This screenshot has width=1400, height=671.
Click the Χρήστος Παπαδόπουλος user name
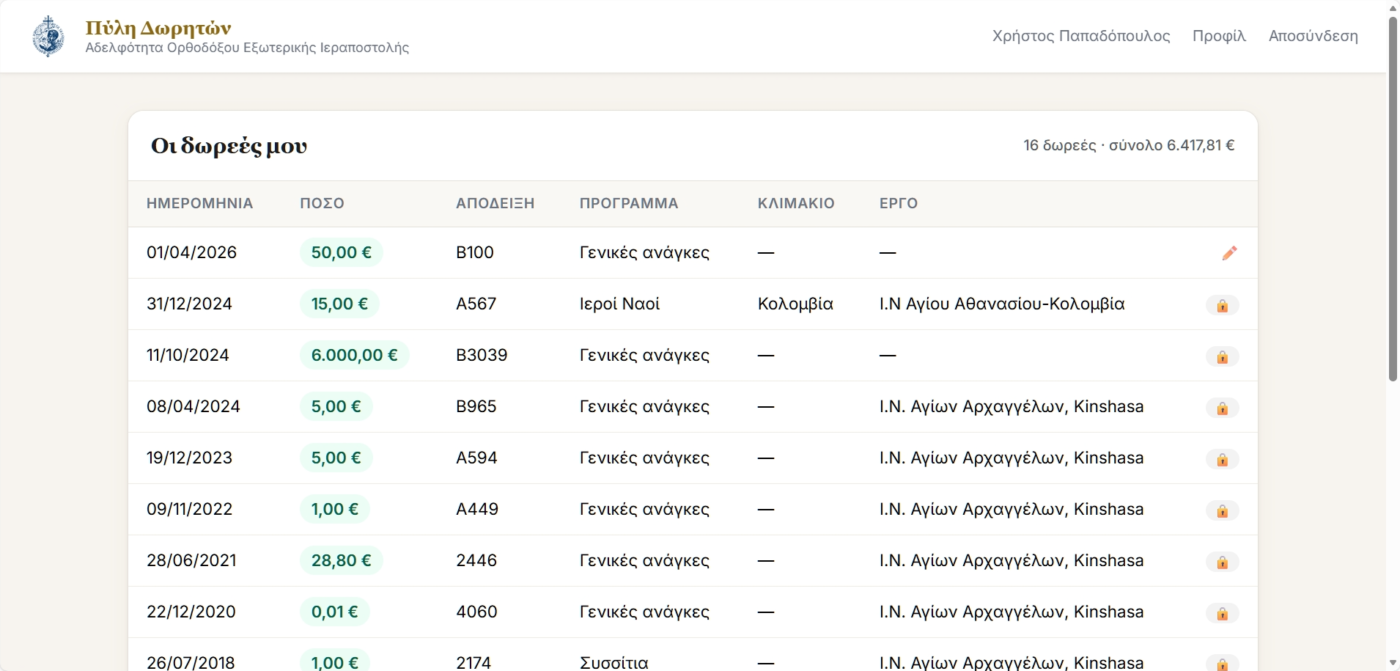point(1080,36)
